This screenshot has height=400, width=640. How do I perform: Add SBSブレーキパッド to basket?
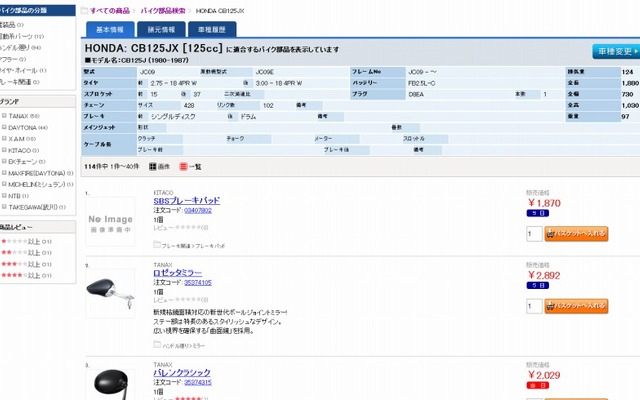[576, 234]
